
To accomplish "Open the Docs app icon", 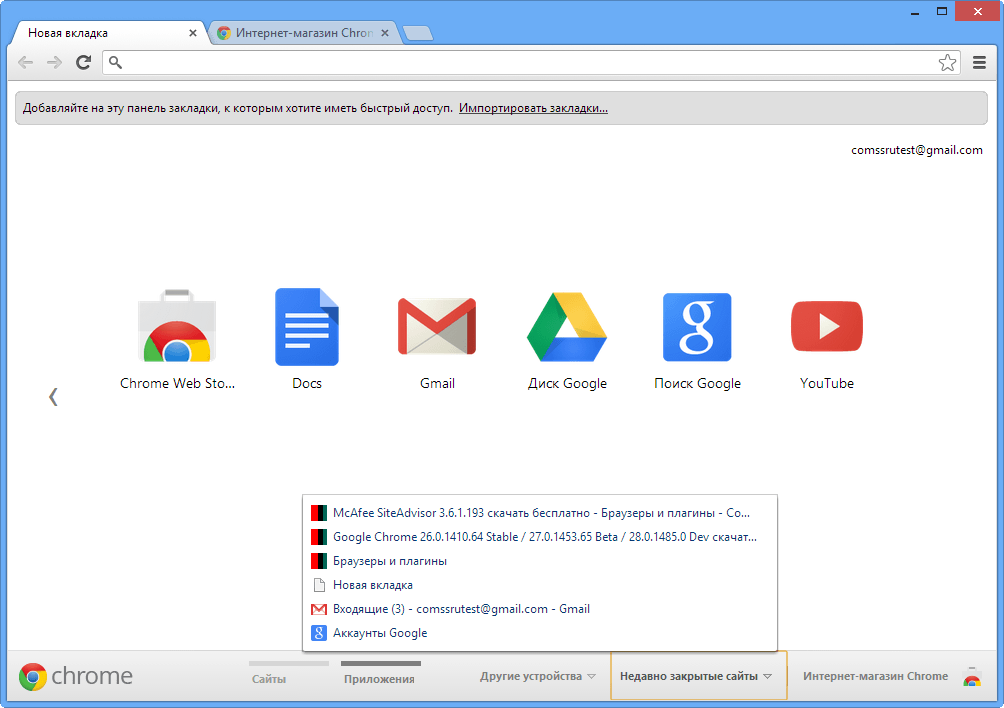I will tap(307, 326).
